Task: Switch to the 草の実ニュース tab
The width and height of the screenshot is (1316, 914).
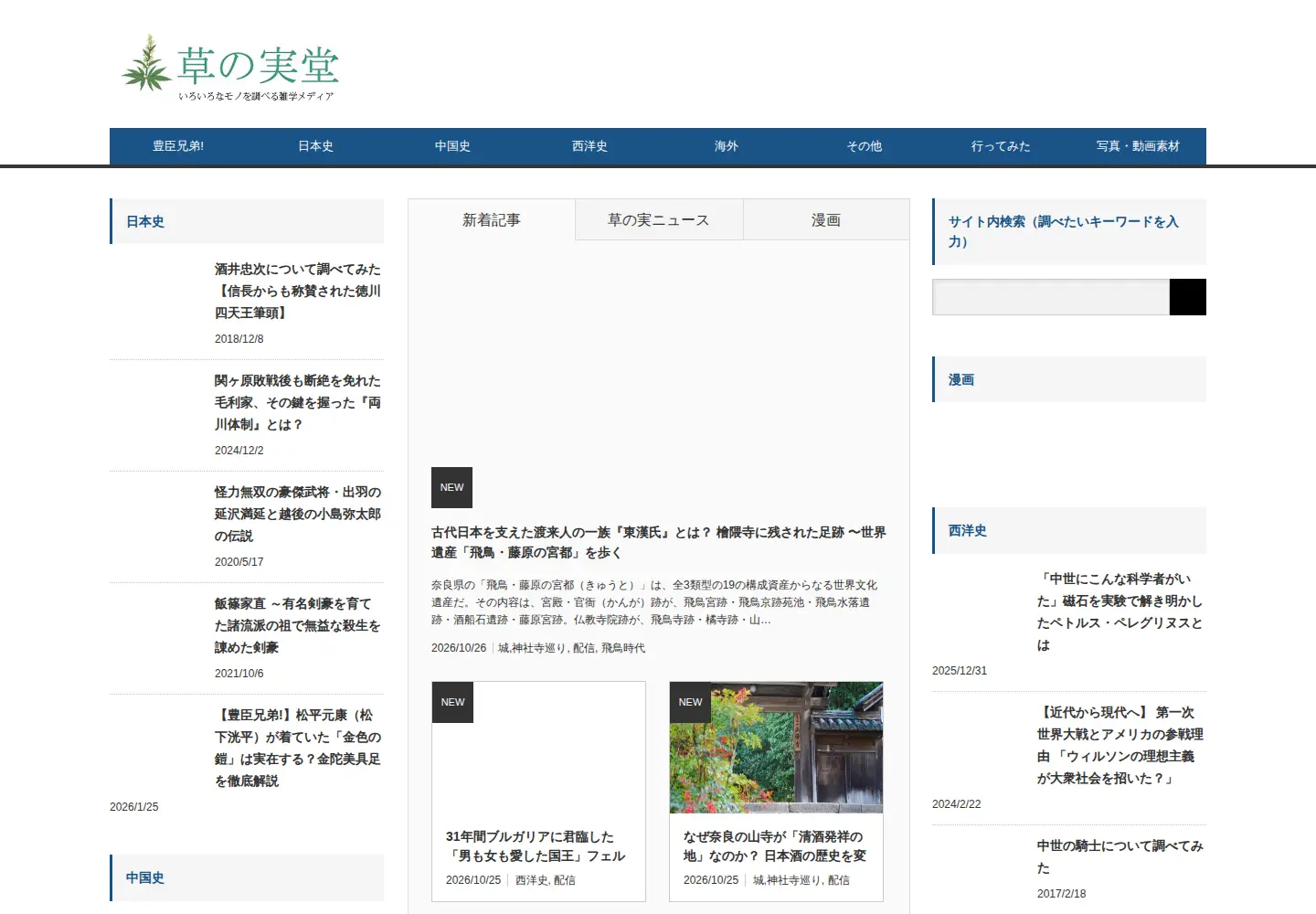Action: click(659, 219)
